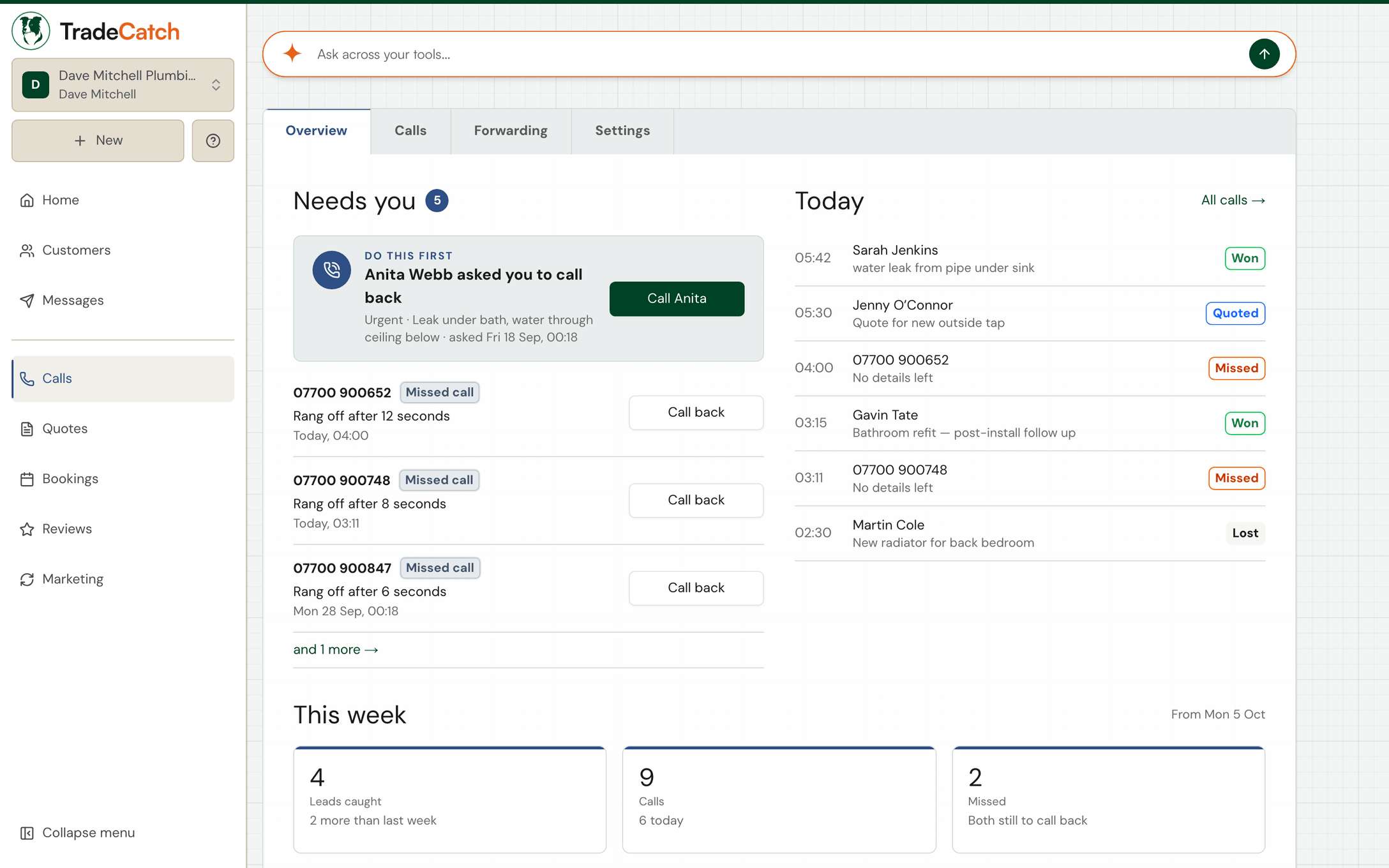Click the Bookings calendar icon
1389x868 pixels.
coord(27,479)
